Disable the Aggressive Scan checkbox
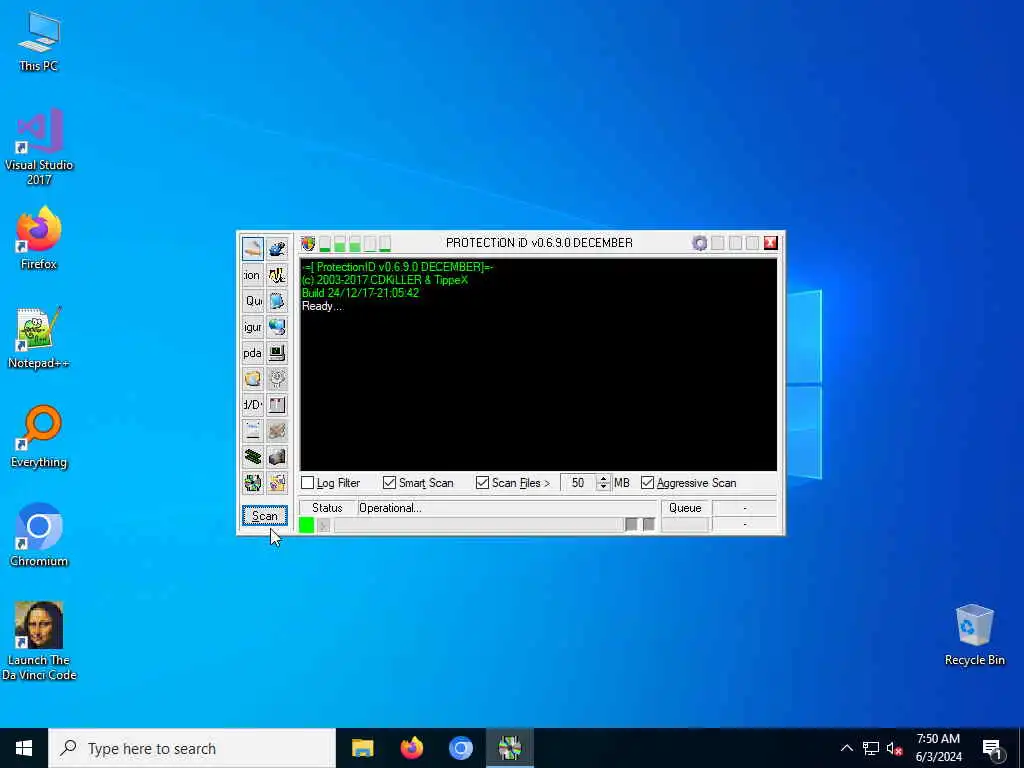Viewport: 1024px width, 768px height. coord(647,483)
